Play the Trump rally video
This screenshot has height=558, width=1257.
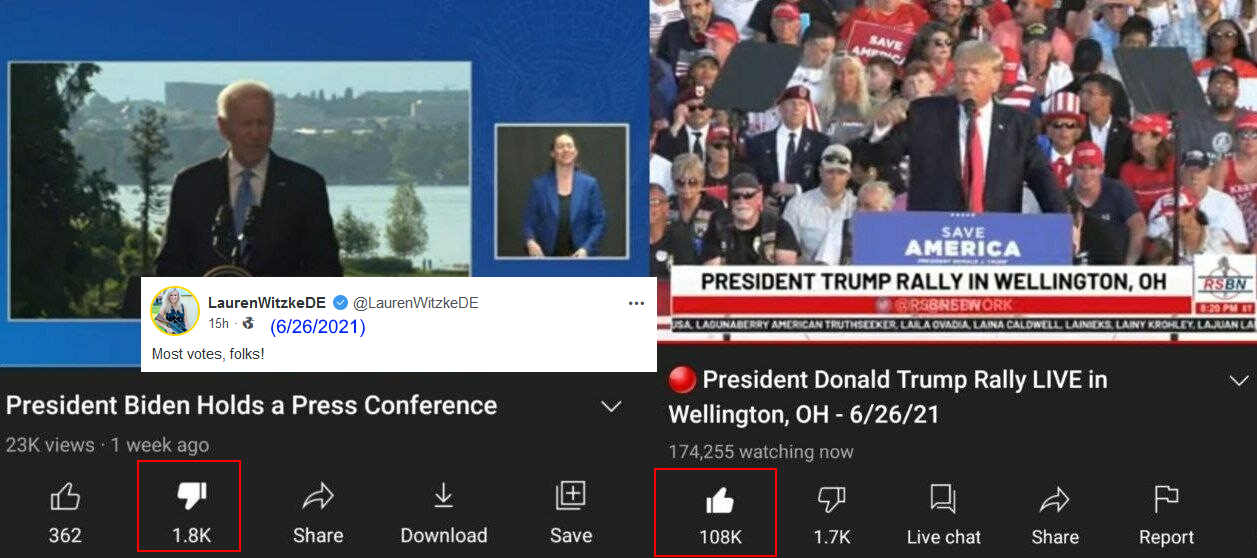point(953,170)
